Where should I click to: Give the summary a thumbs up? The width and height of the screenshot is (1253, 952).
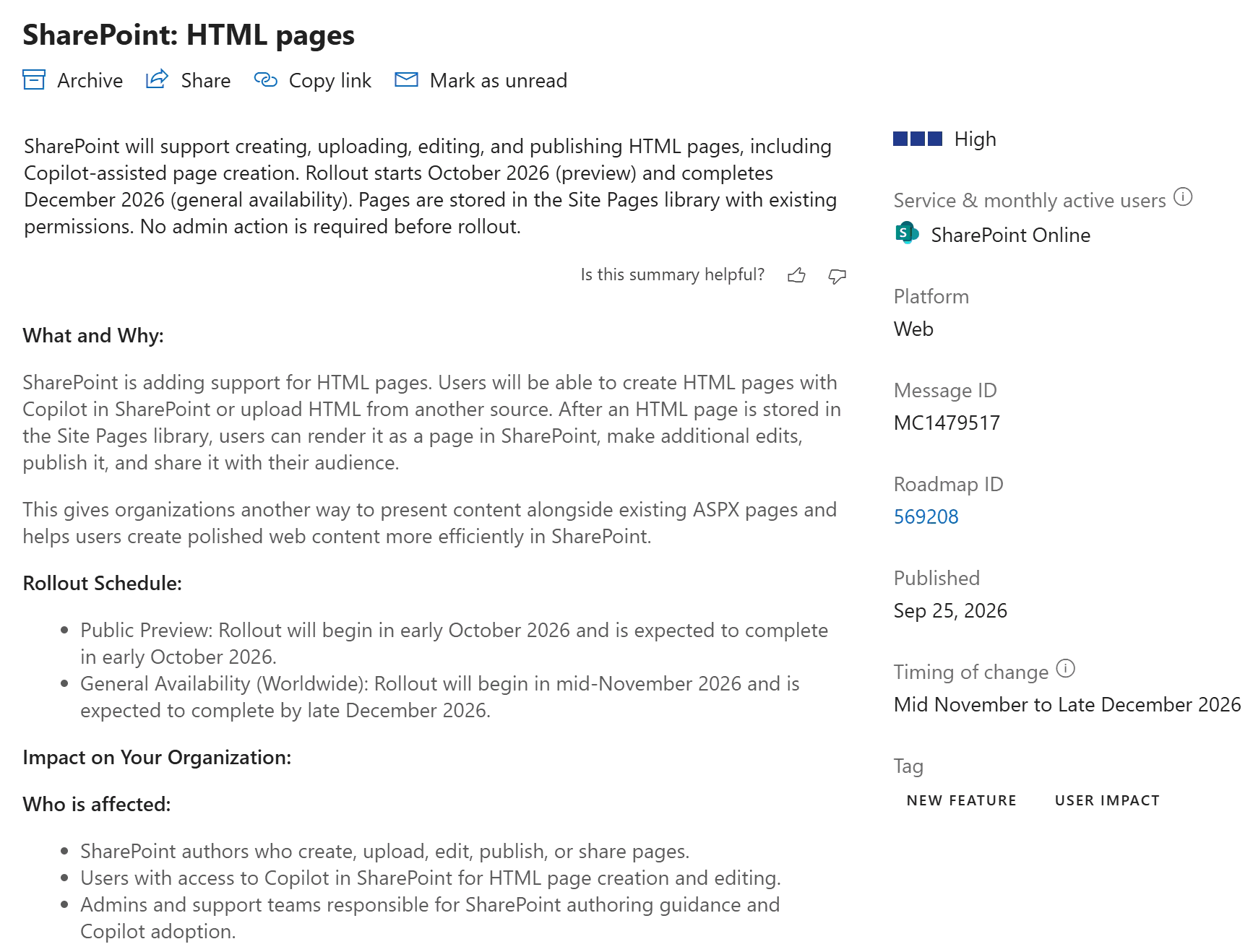point(796,275)
